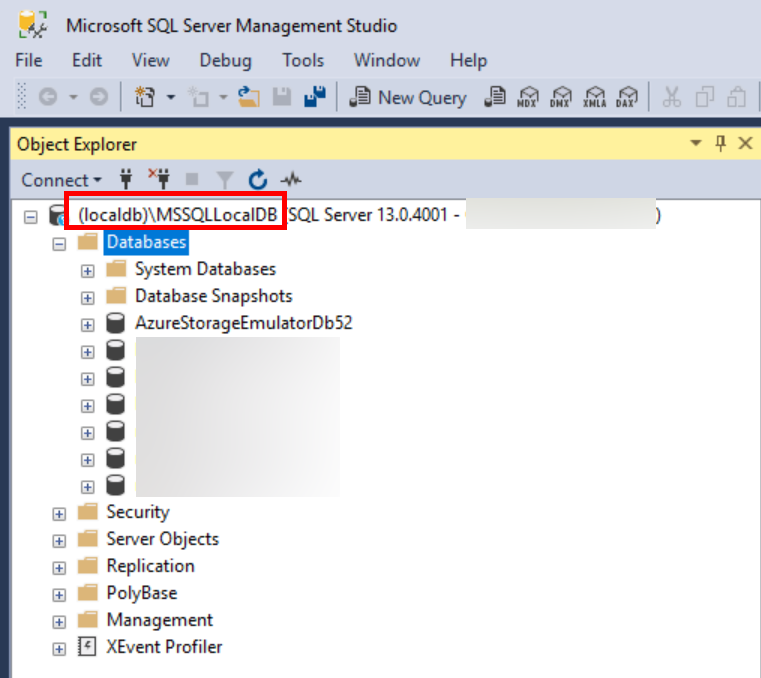Image resolution: width=761 pixels, height=678 pixels.
Task: Click the Cut scissors icon
Action: (x=672, y=97)
